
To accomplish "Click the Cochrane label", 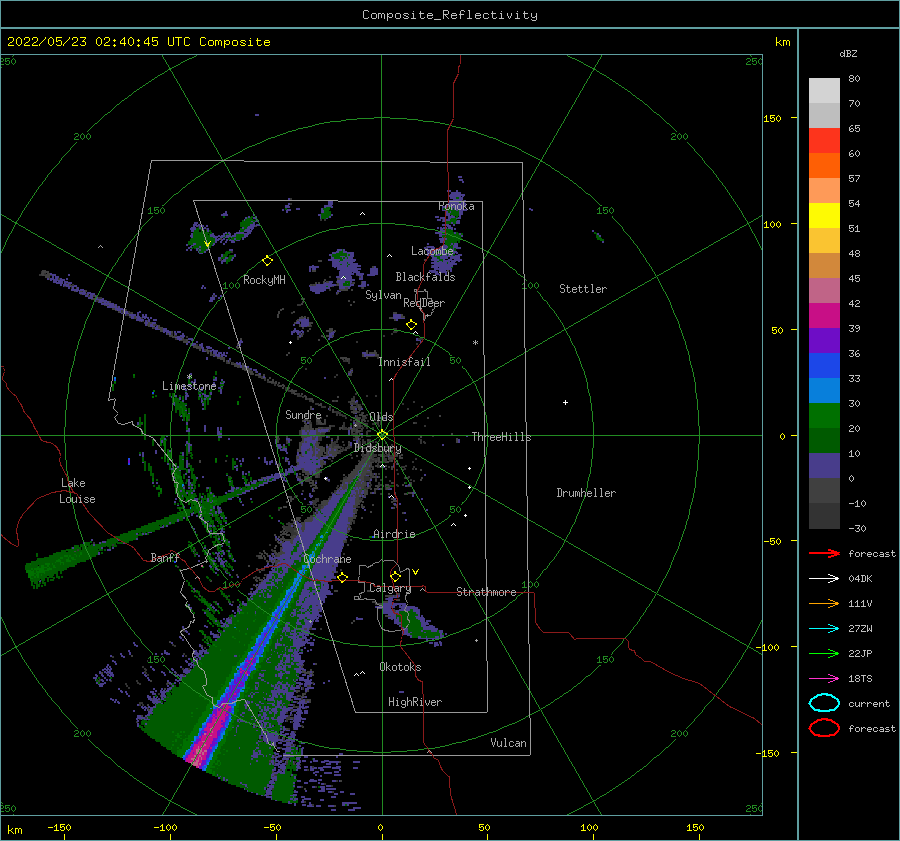I will pos(327,559).
